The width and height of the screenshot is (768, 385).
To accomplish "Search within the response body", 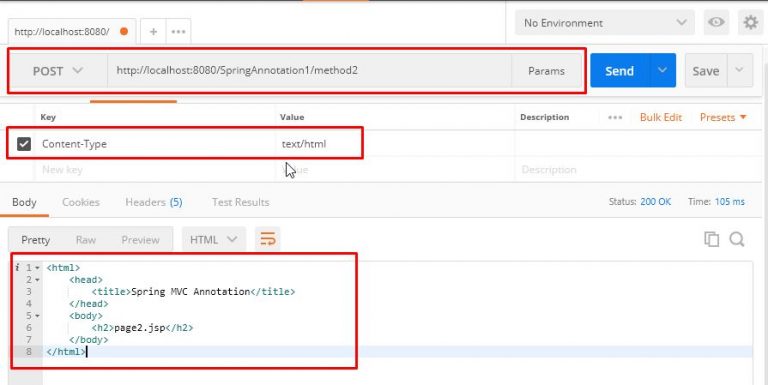I will 737,239.
